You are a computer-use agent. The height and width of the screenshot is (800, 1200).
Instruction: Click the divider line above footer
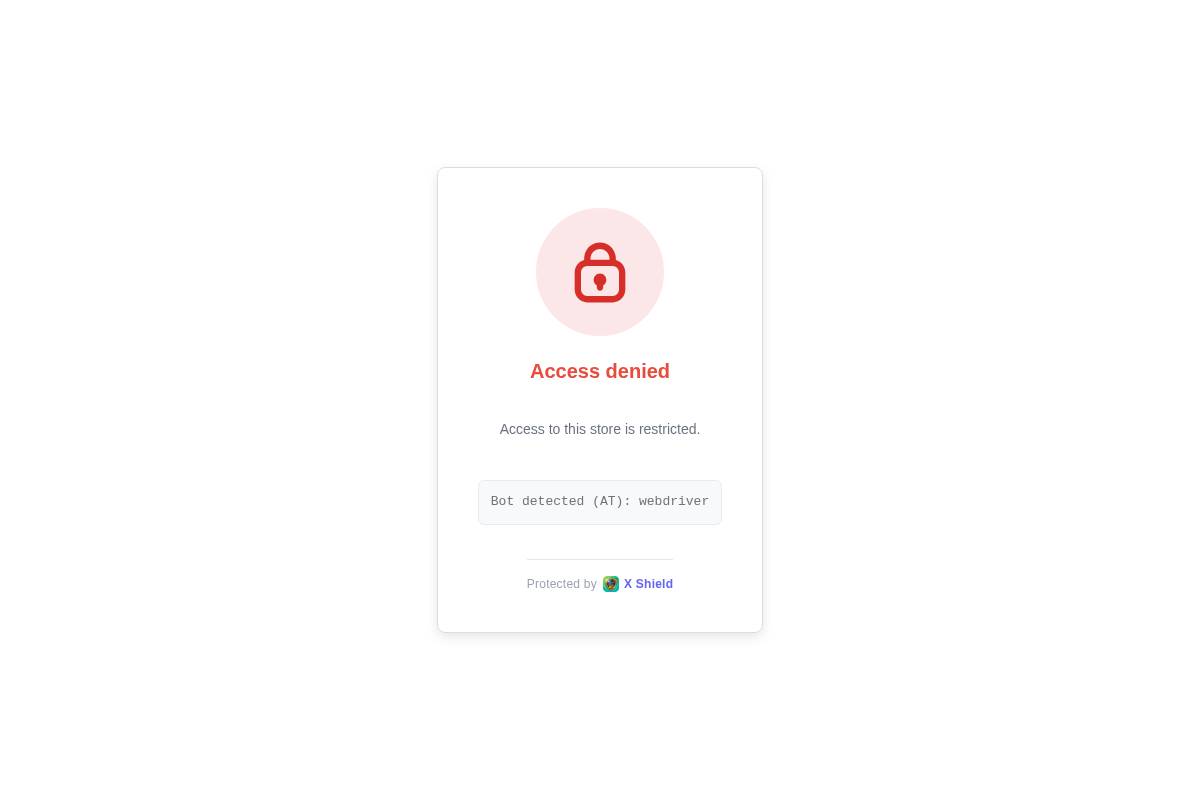pyautogui.click(x=600, y=559)
